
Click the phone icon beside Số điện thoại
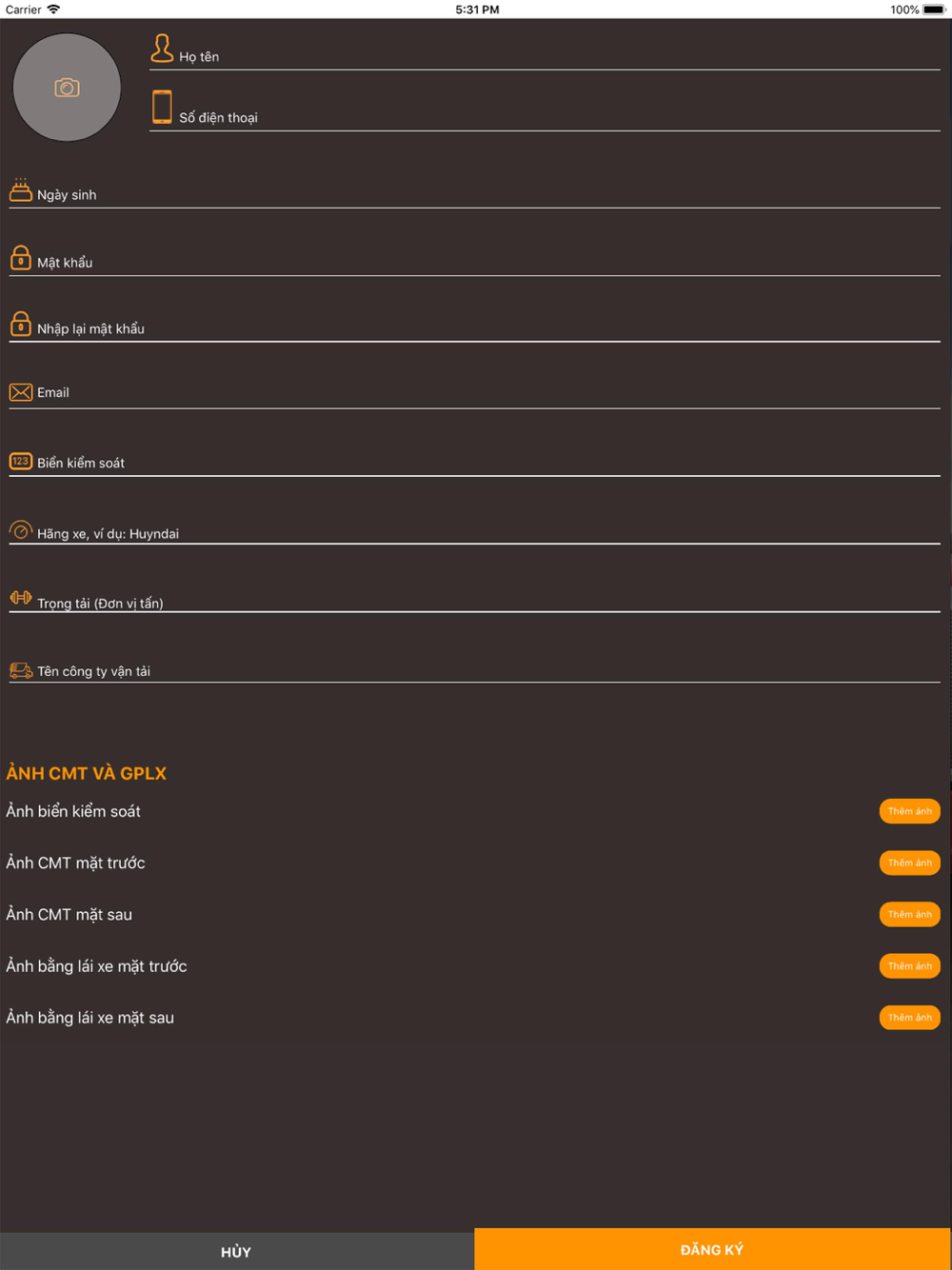162,108
